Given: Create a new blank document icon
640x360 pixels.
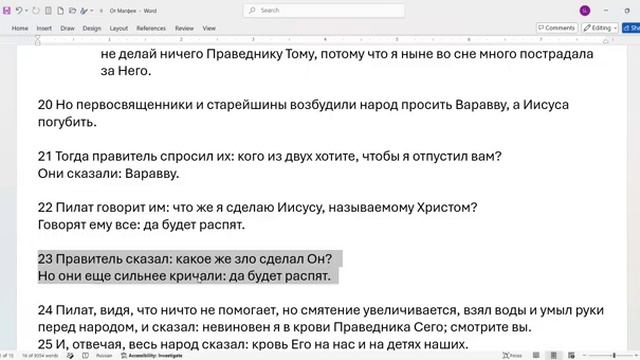Looking at the screenshot, I should pos(60,11).
